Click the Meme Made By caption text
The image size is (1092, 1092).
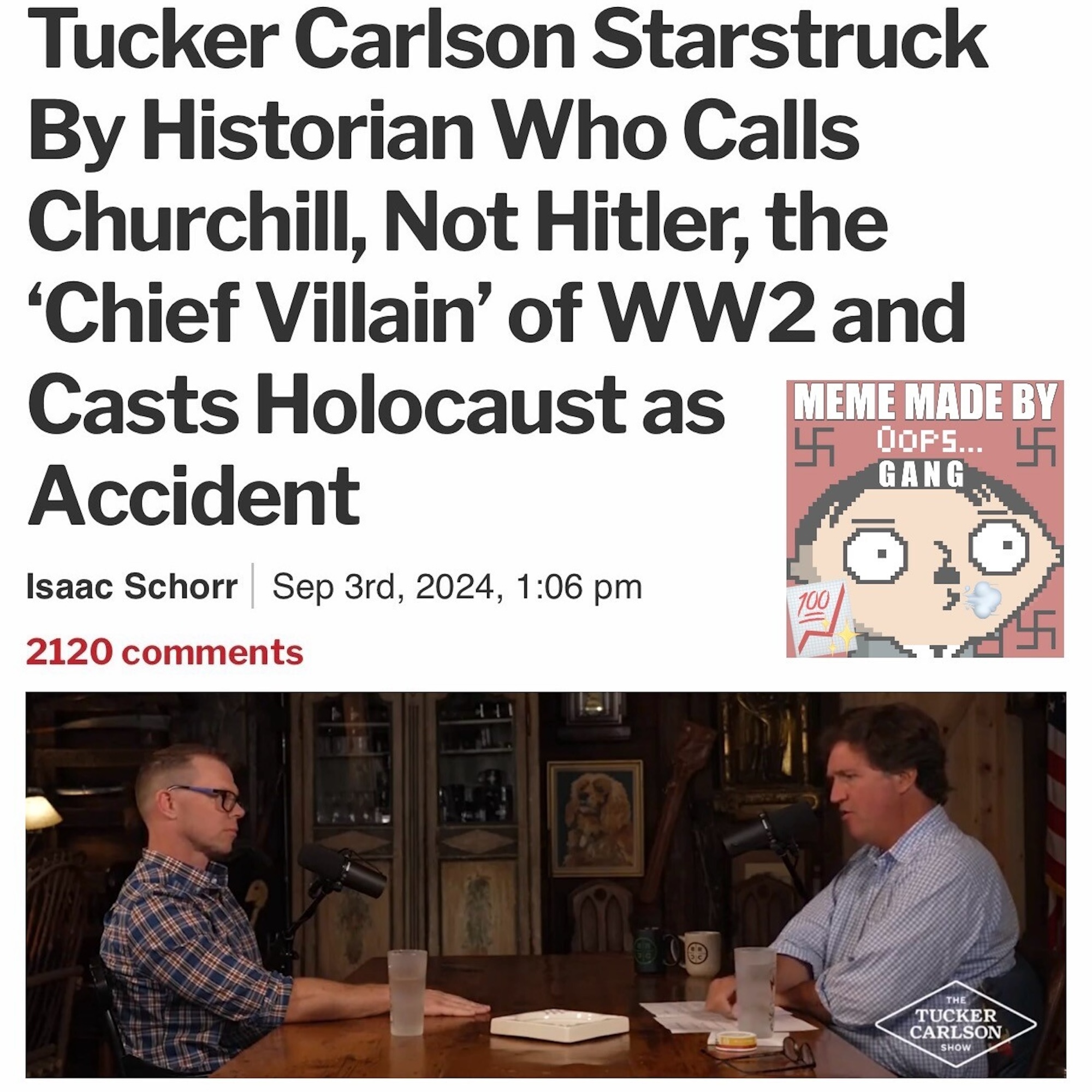coord(925,402)
